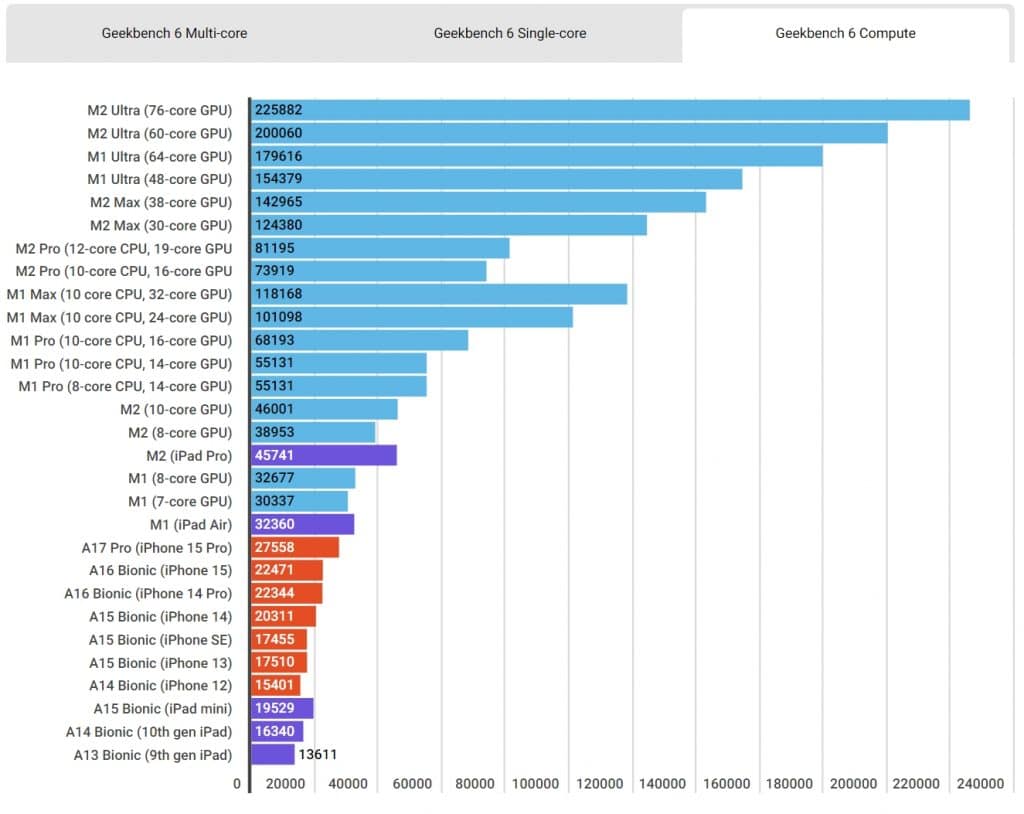Click the M2 Max (38-core GPU) bar

pyautogui.click(x=478, y=202)
